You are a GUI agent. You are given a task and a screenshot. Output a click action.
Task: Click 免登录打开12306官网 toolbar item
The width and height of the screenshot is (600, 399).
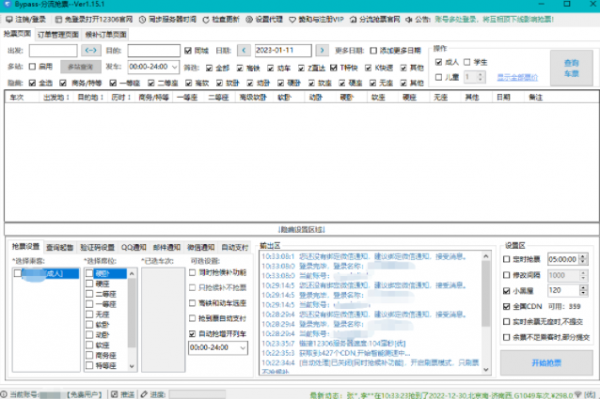(94, 19)
